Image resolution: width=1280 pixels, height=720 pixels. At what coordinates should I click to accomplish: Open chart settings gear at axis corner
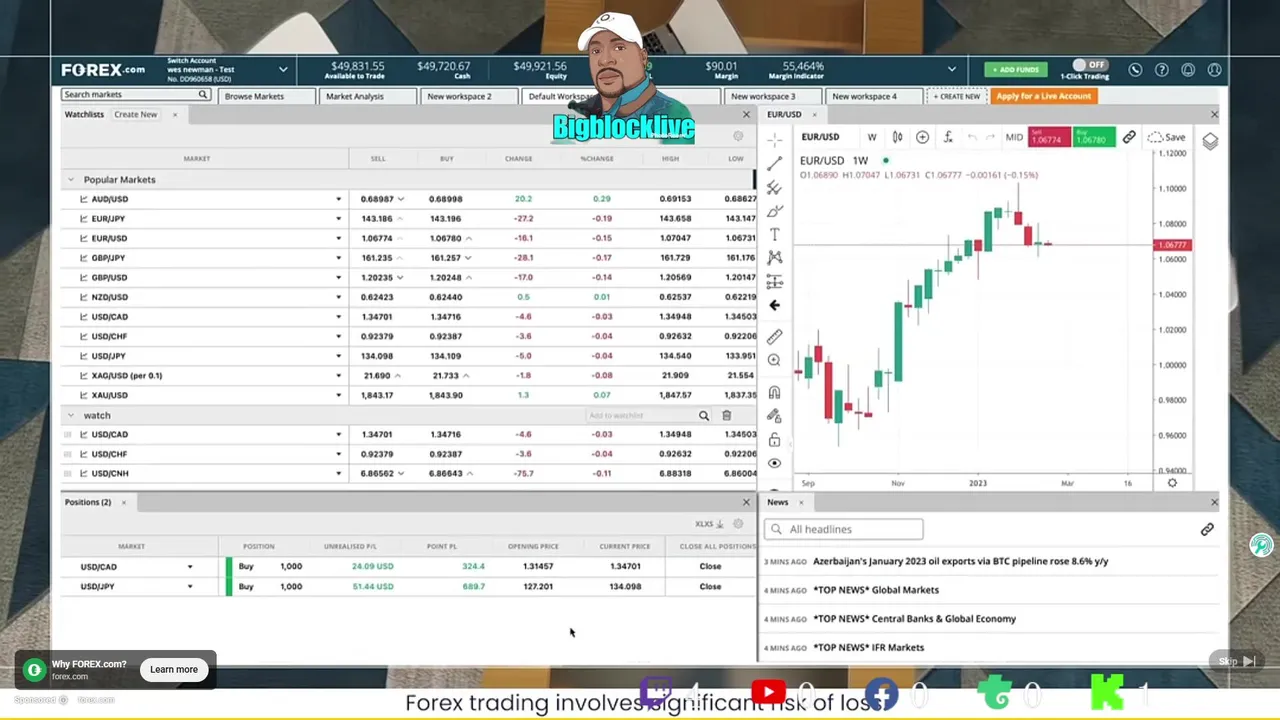(x=1172, y=483)
